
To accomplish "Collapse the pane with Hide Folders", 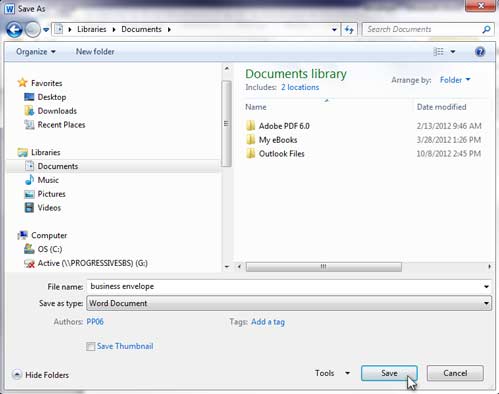I will point(41,375).
